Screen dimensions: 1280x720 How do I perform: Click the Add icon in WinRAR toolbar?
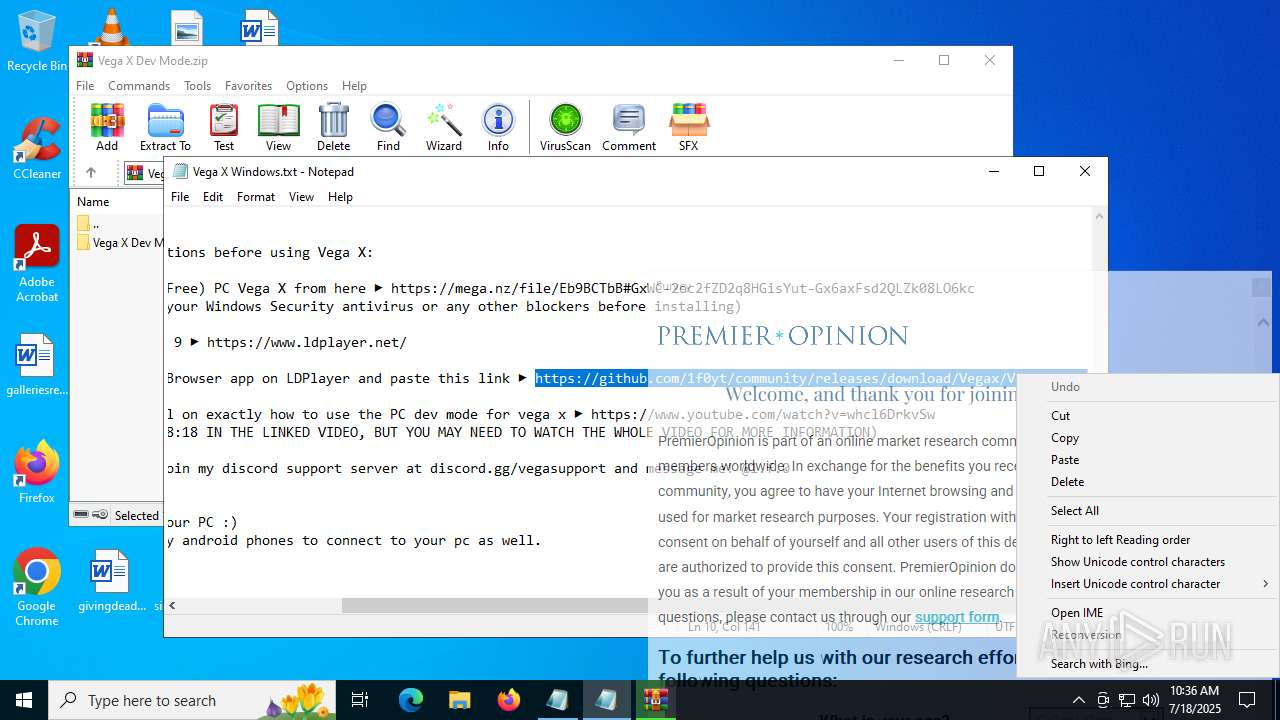pyautogui.click(x=107, y=127)
